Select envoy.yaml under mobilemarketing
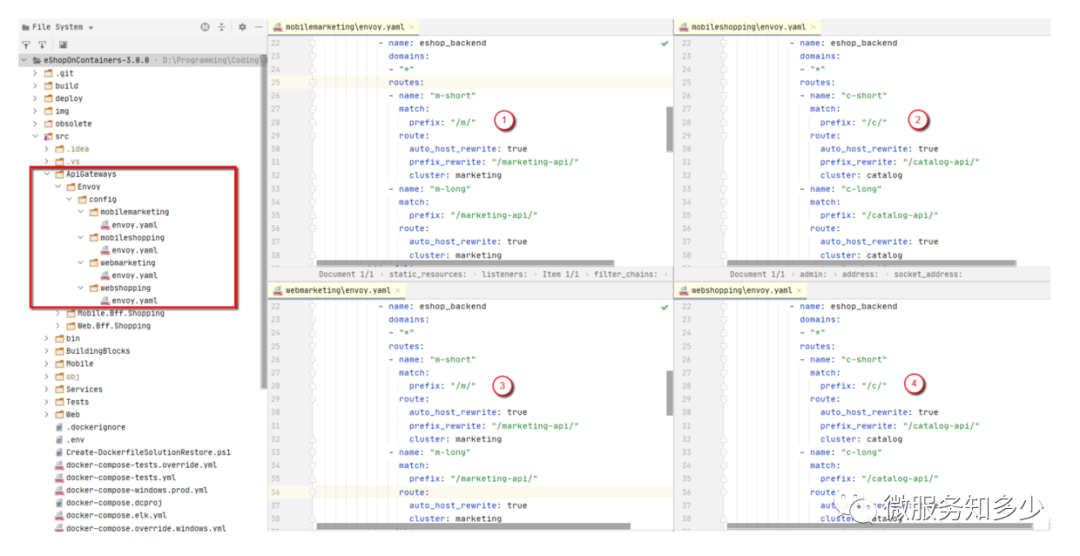 pos(134,225)
